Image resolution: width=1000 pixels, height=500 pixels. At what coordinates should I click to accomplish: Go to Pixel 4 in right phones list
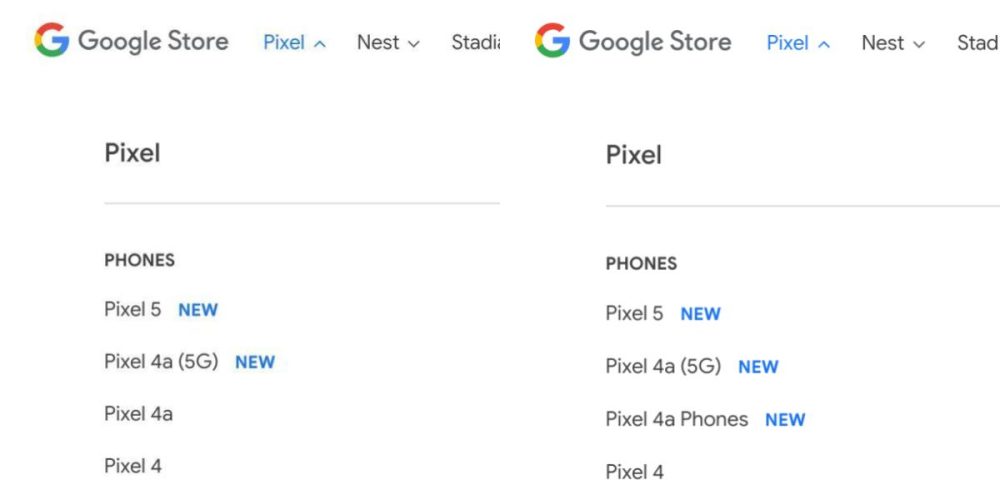[634, 472]
